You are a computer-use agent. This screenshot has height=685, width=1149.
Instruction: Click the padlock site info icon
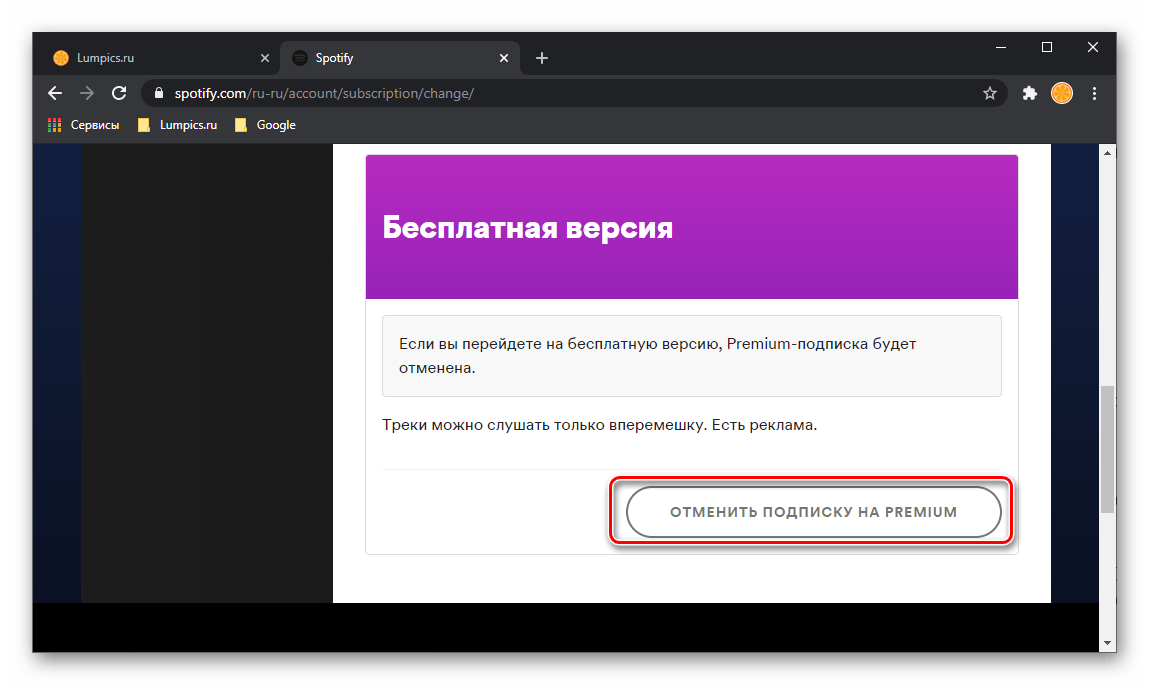click(x=158, y=93)
